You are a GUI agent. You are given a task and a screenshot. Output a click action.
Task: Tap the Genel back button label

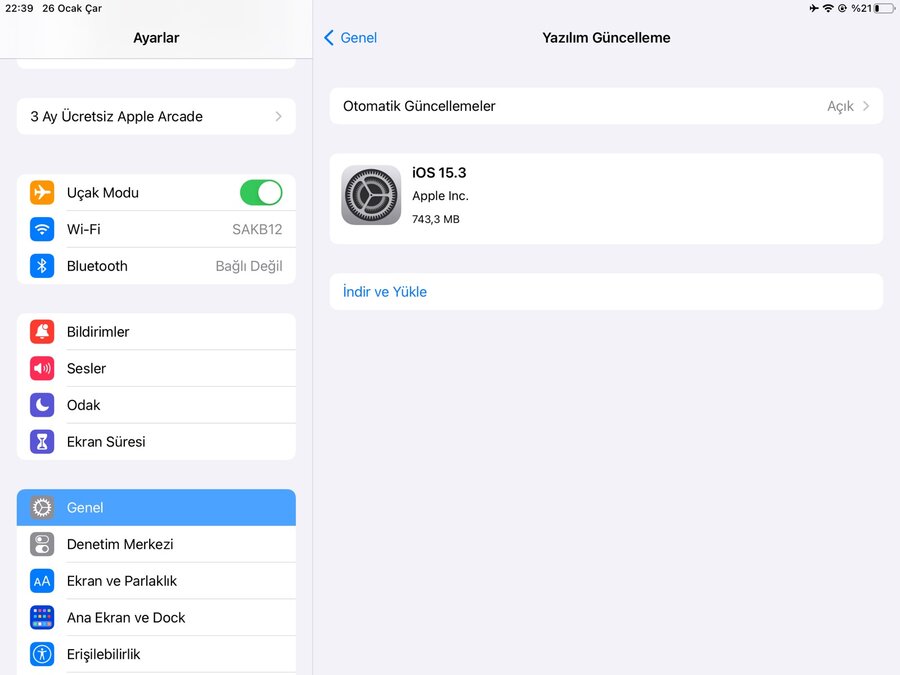[359, 38]
